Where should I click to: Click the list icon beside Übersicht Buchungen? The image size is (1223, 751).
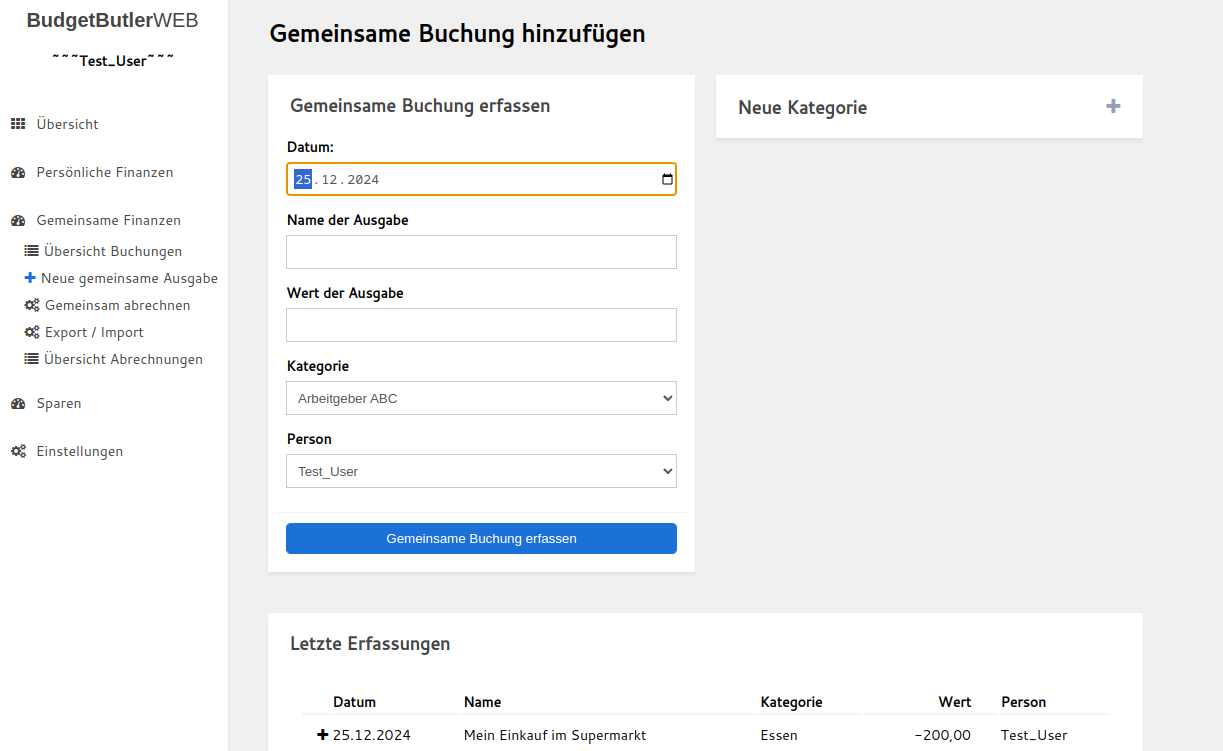click(x=31, y=249)
